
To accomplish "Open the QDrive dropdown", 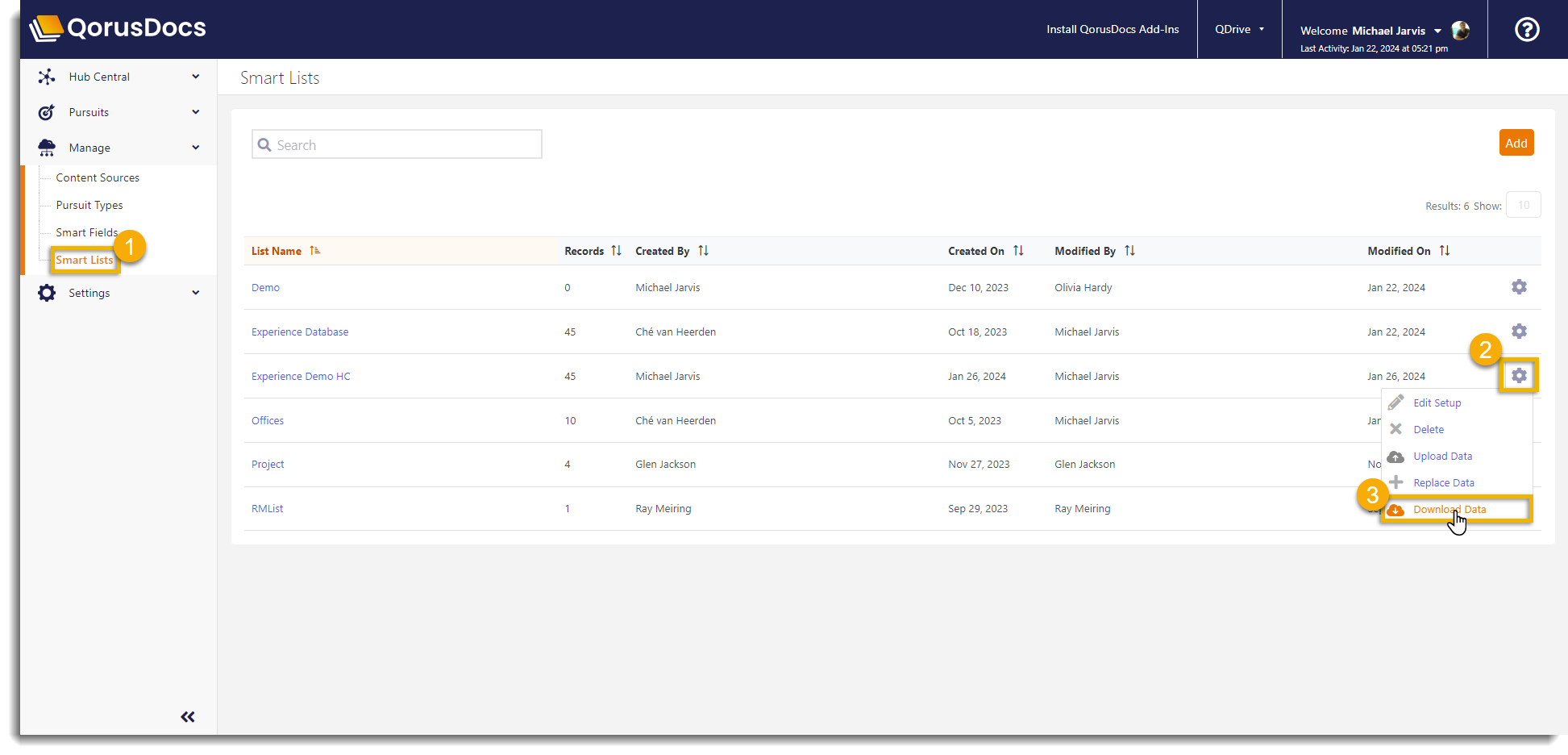I will (x=1239, y=29).
